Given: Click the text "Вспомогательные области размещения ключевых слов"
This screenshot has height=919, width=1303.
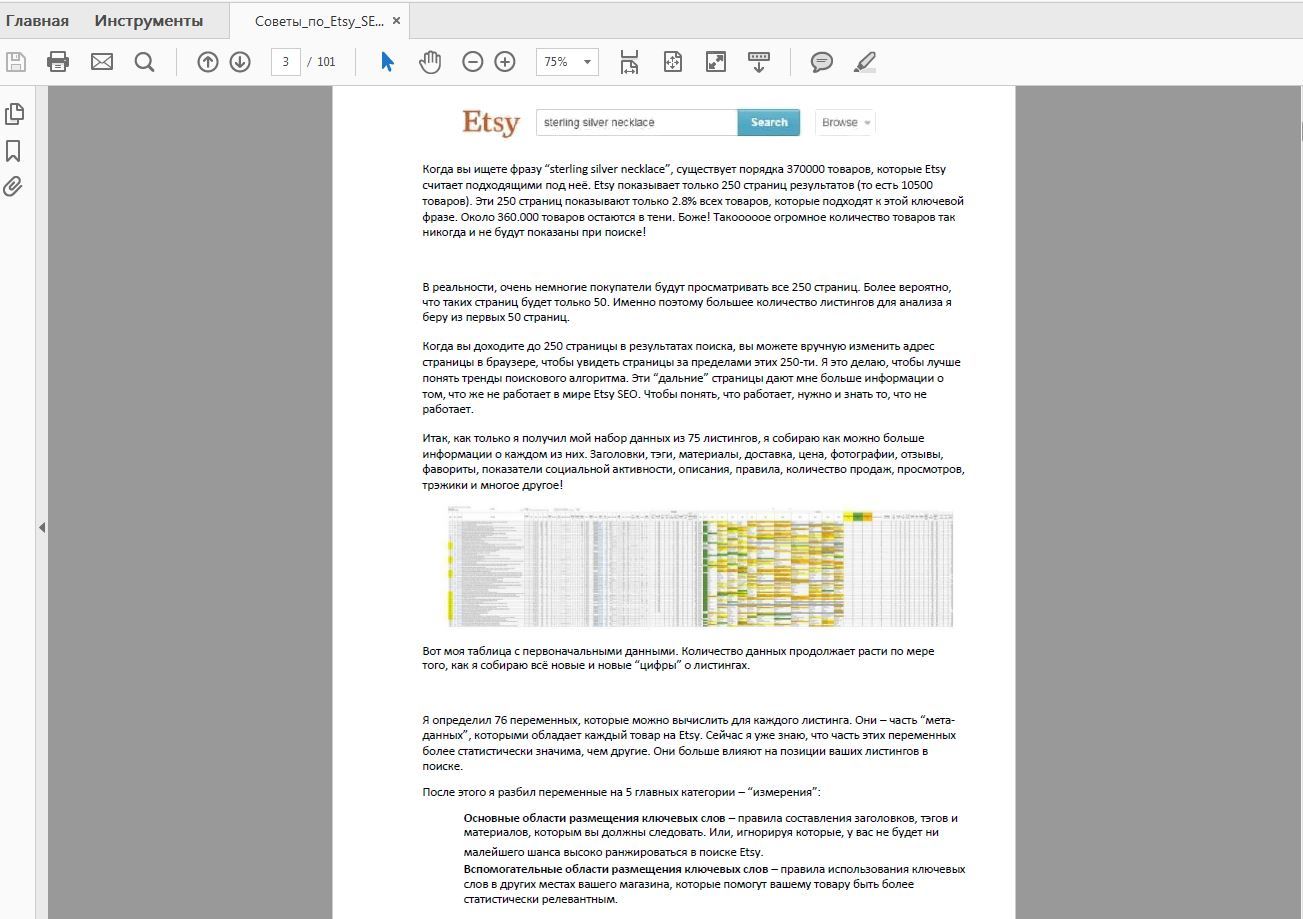Looking at the screenshot, I should 616,869.
